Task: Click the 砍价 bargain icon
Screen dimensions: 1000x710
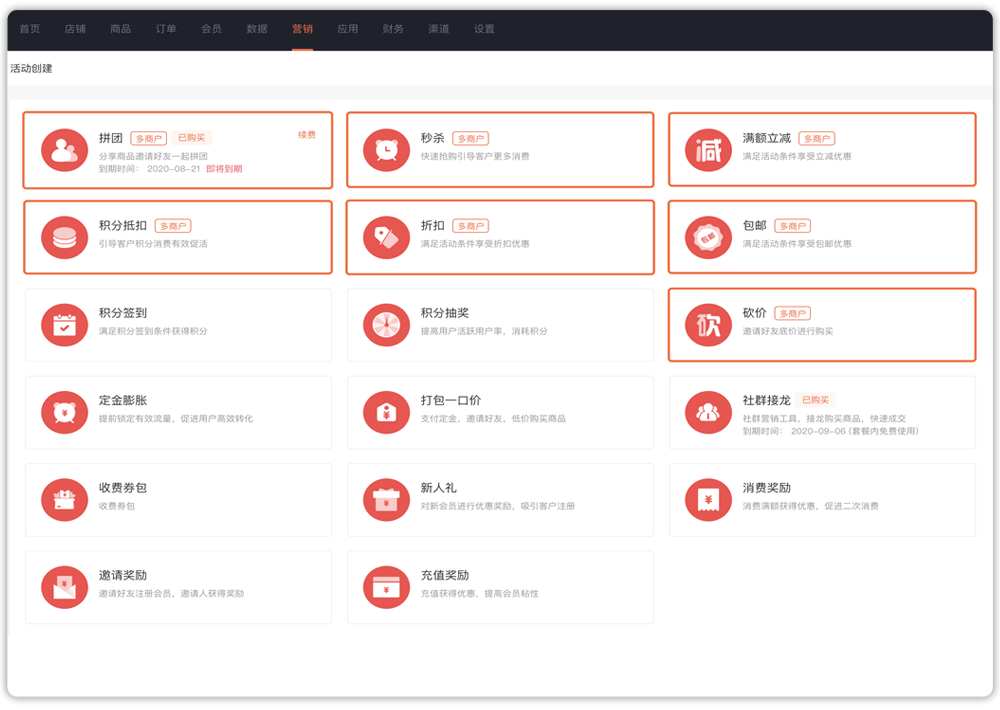Action: [709, 325]
